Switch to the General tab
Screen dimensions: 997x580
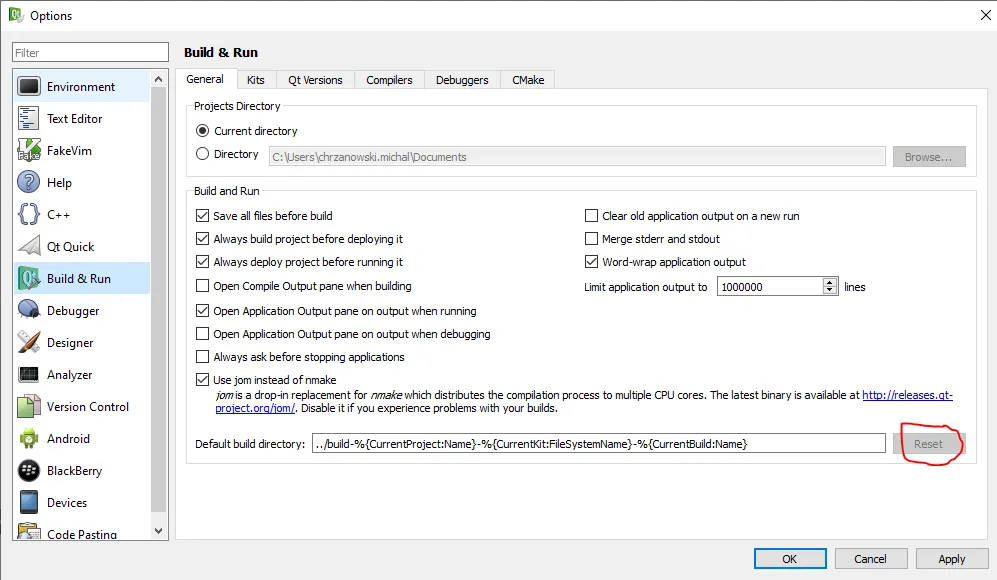click(x=205, y=79)
